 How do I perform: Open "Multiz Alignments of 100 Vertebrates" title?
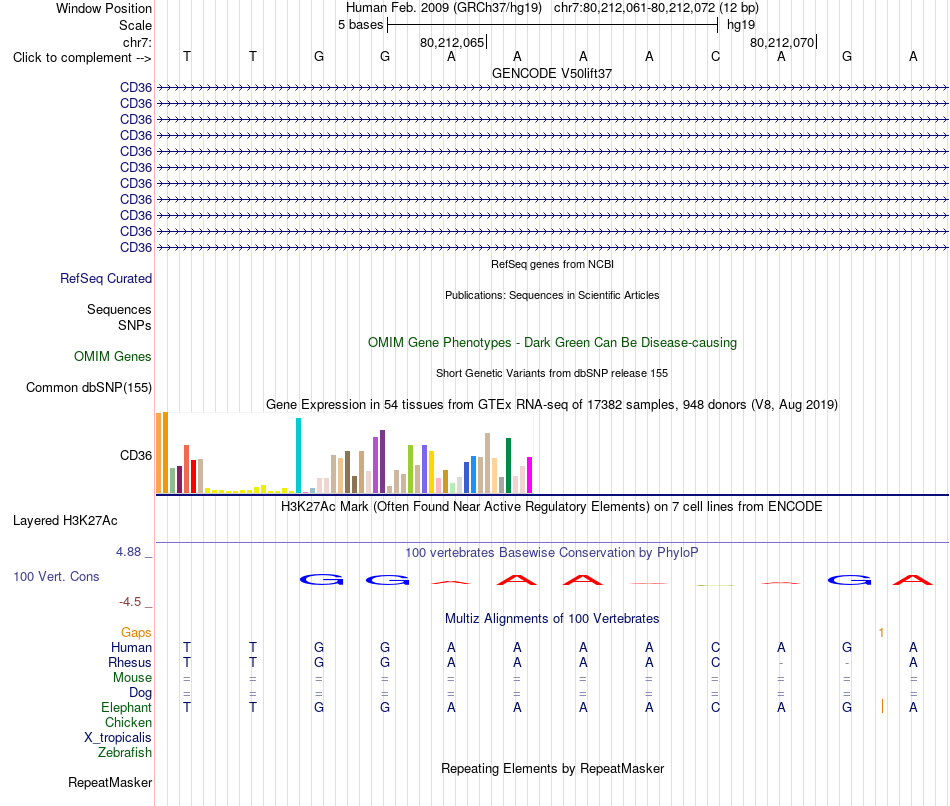tap(552, 619)
